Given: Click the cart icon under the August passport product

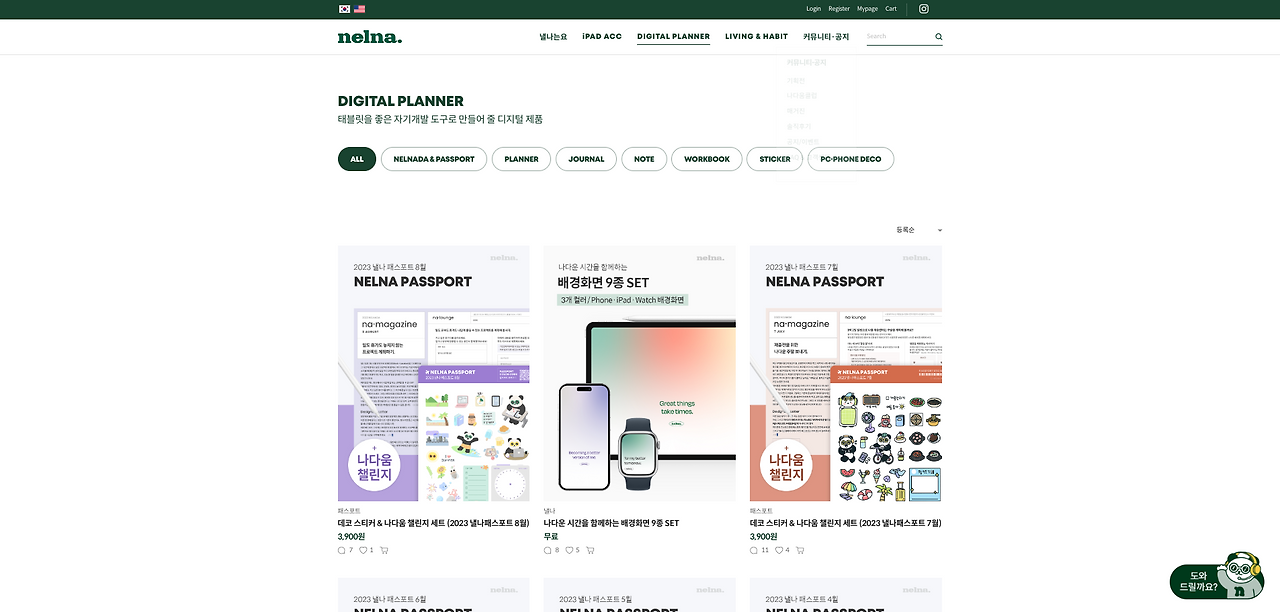Looking at the screenshot, I should (x=384, y=550).
